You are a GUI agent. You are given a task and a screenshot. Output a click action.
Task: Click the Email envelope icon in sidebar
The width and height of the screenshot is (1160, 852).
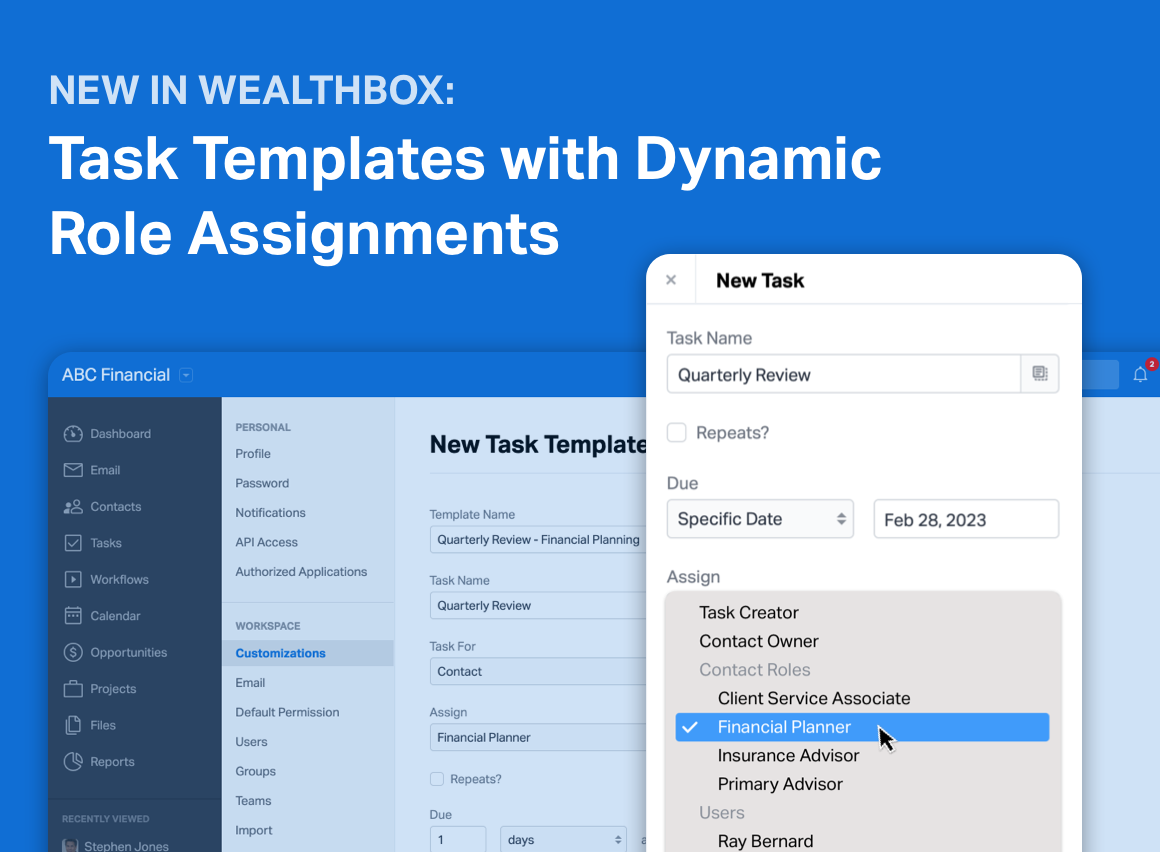(x=72, y=470)
